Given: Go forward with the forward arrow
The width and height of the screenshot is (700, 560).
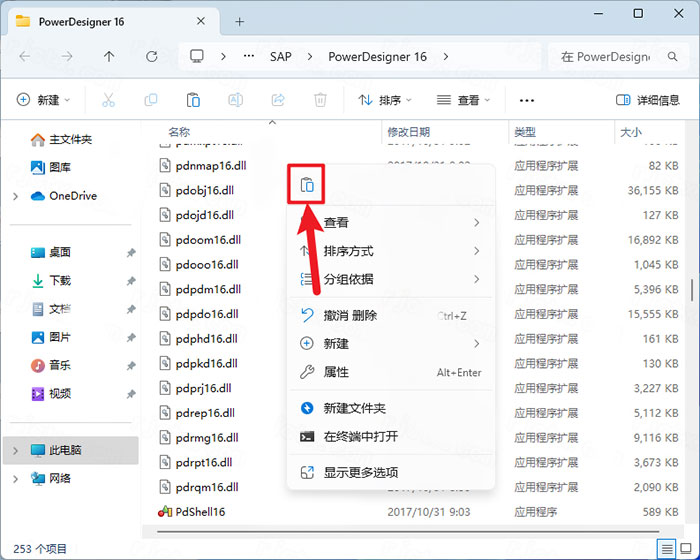Looking at the screenshot, I should click(67, 57).
